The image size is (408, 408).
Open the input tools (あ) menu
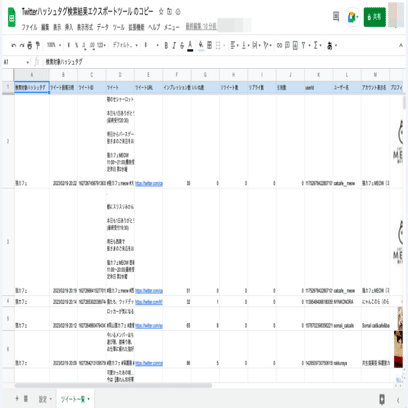pos(332,46)
